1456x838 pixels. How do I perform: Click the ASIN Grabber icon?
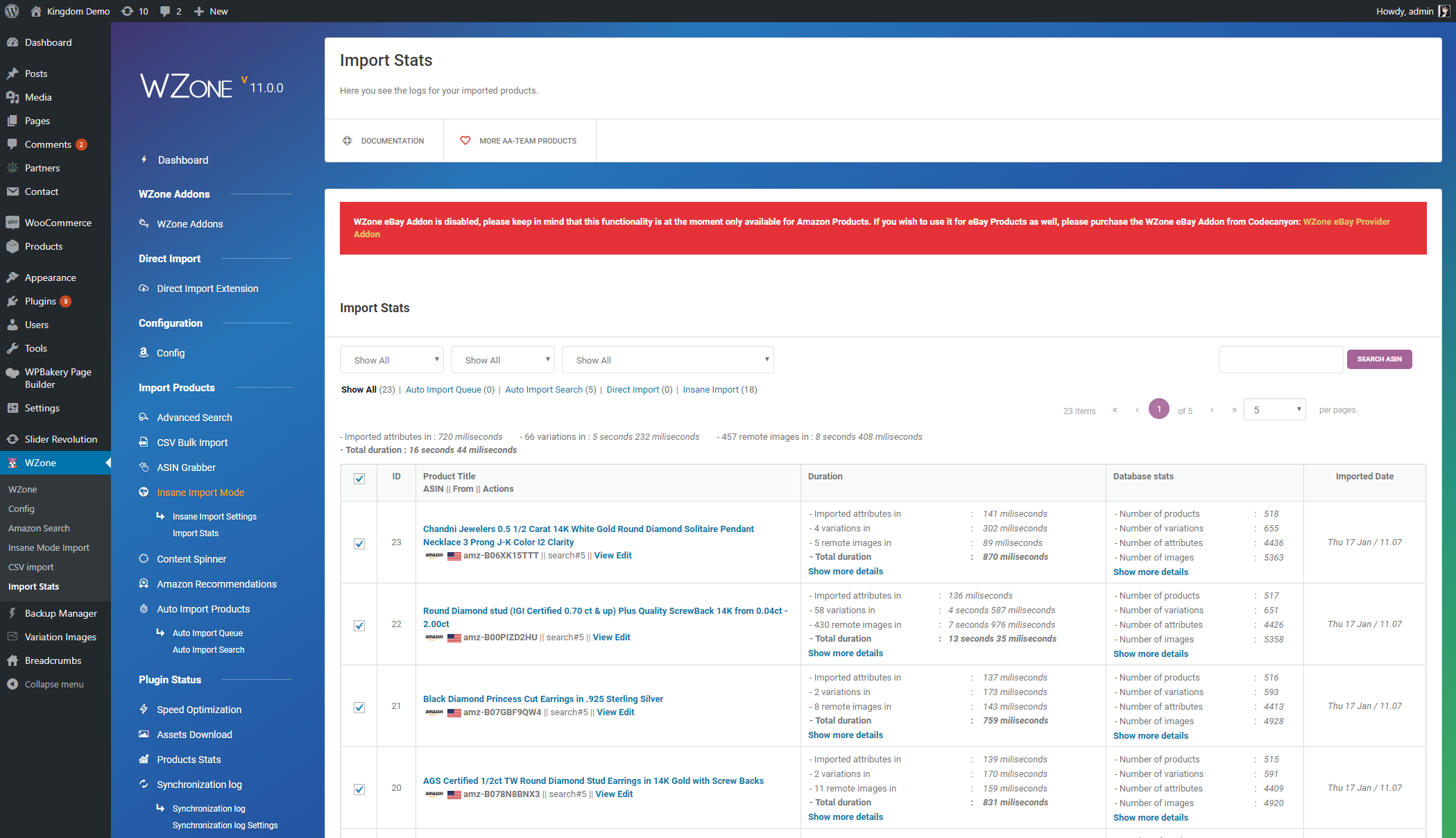pos(144,468)
